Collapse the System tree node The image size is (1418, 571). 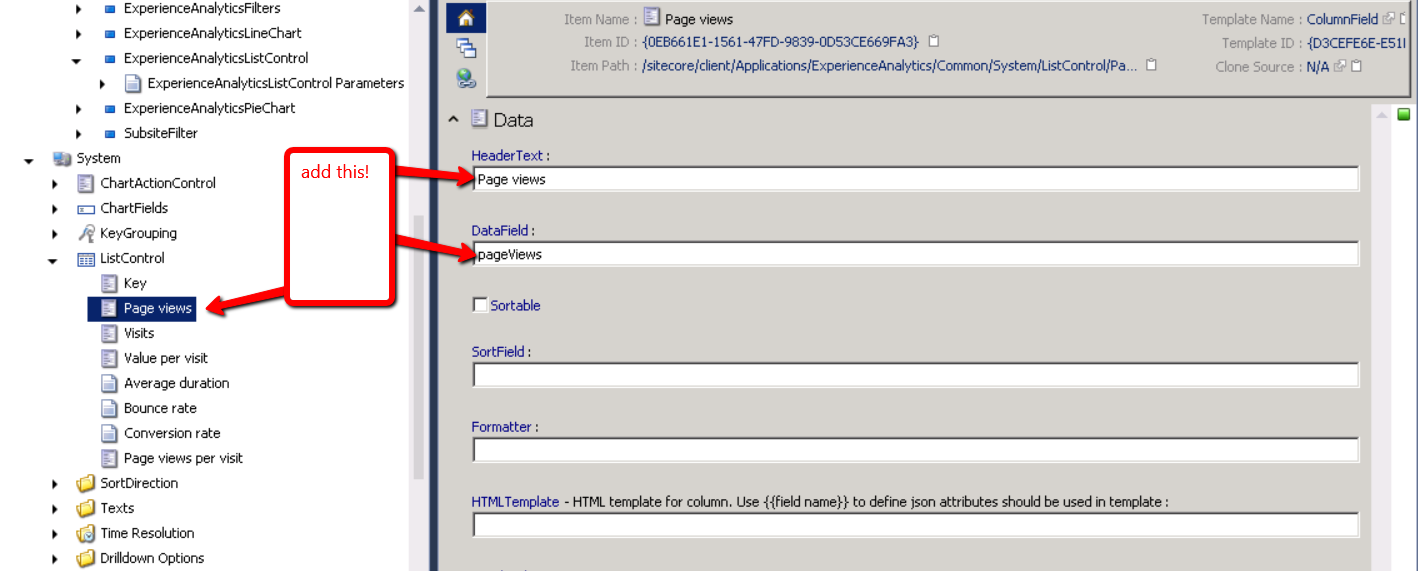click(x=29, y=159)
